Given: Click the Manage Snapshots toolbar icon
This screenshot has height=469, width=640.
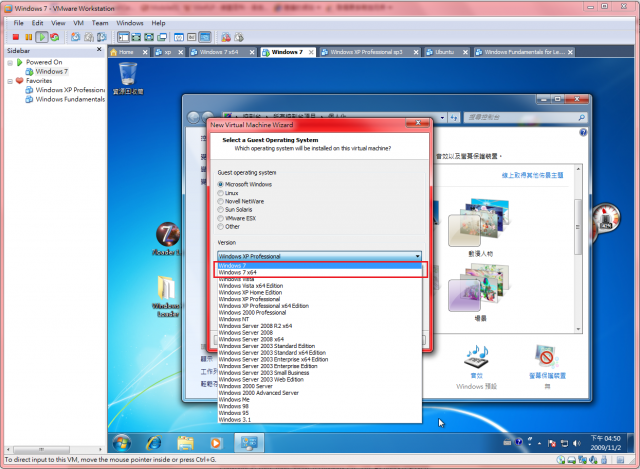Looking at the screenshot, I should 102,37.
